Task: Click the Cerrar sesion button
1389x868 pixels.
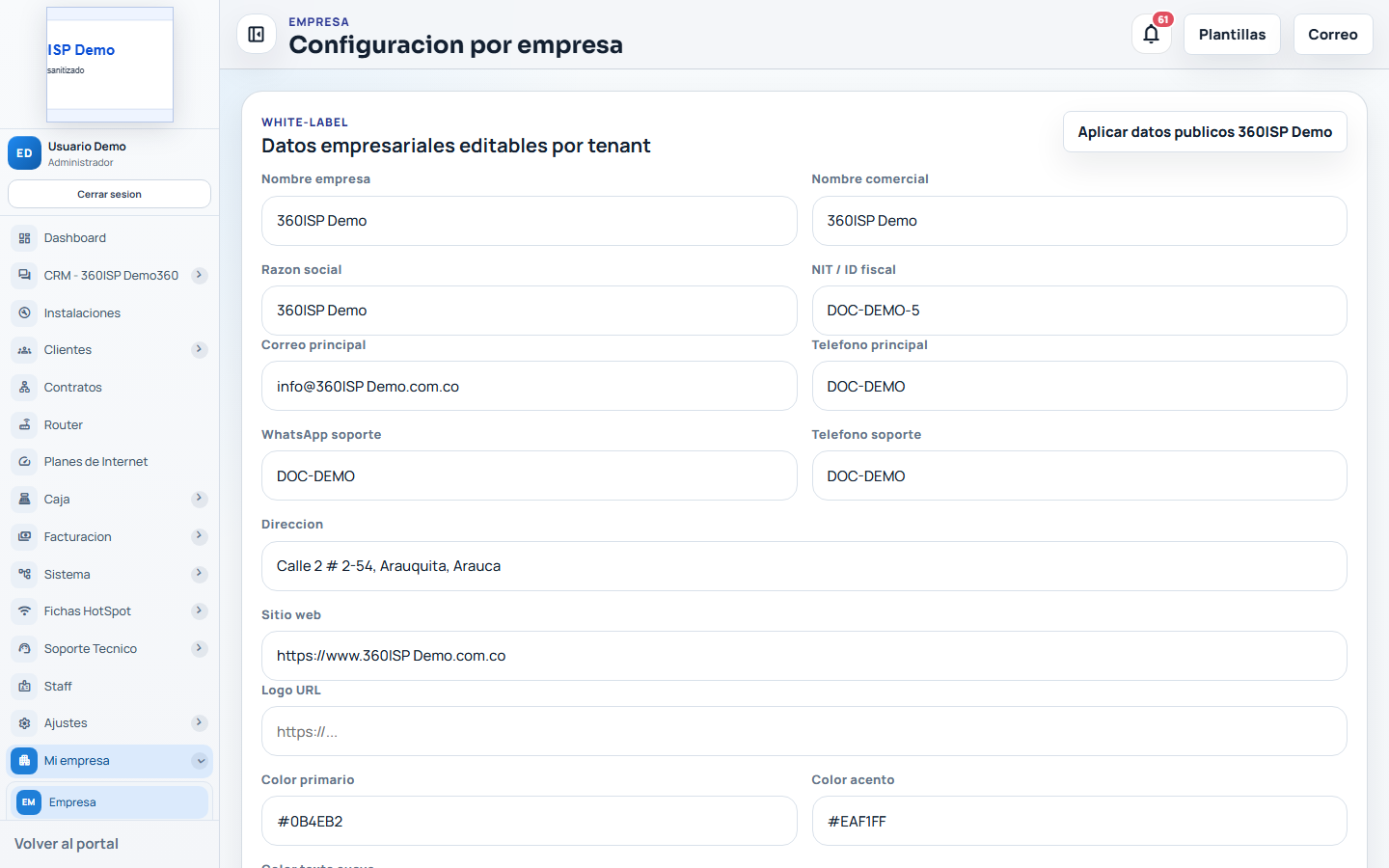Action: (x=109, y=194)
